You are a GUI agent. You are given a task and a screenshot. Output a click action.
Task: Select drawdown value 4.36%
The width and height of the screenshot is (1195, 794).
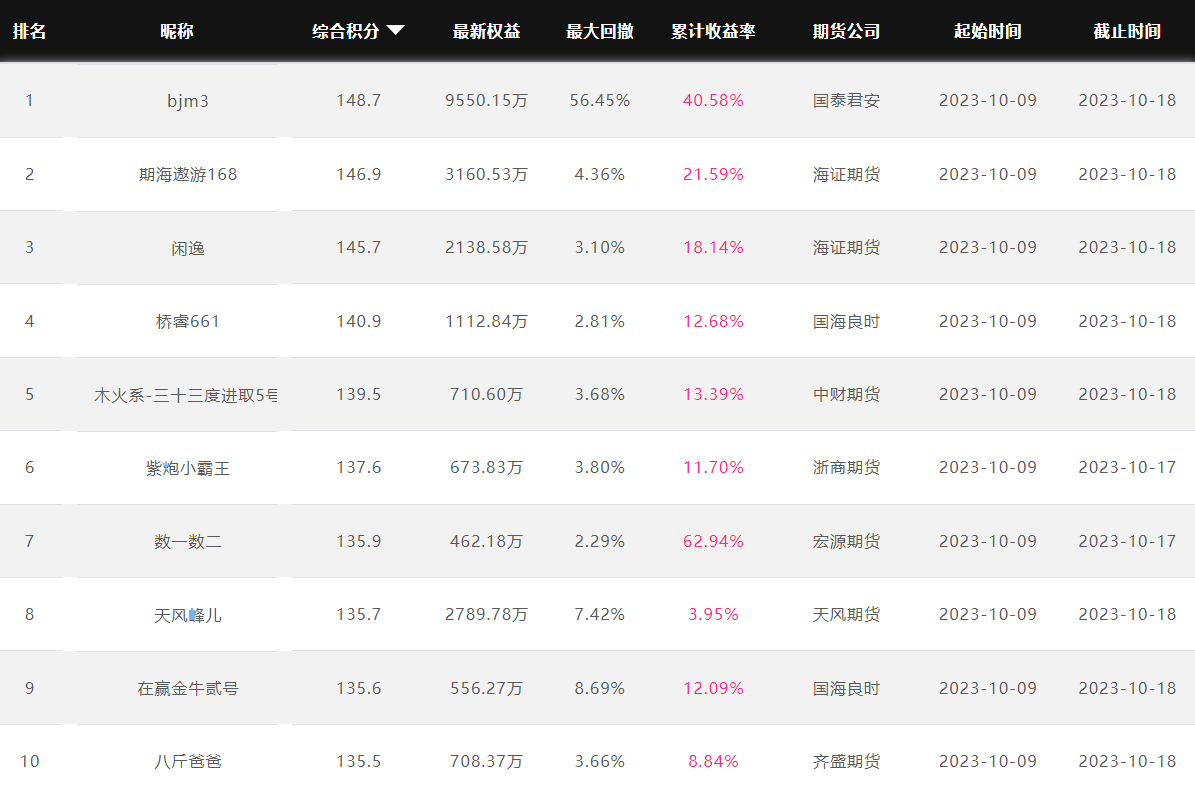click(x=600, y=174)
